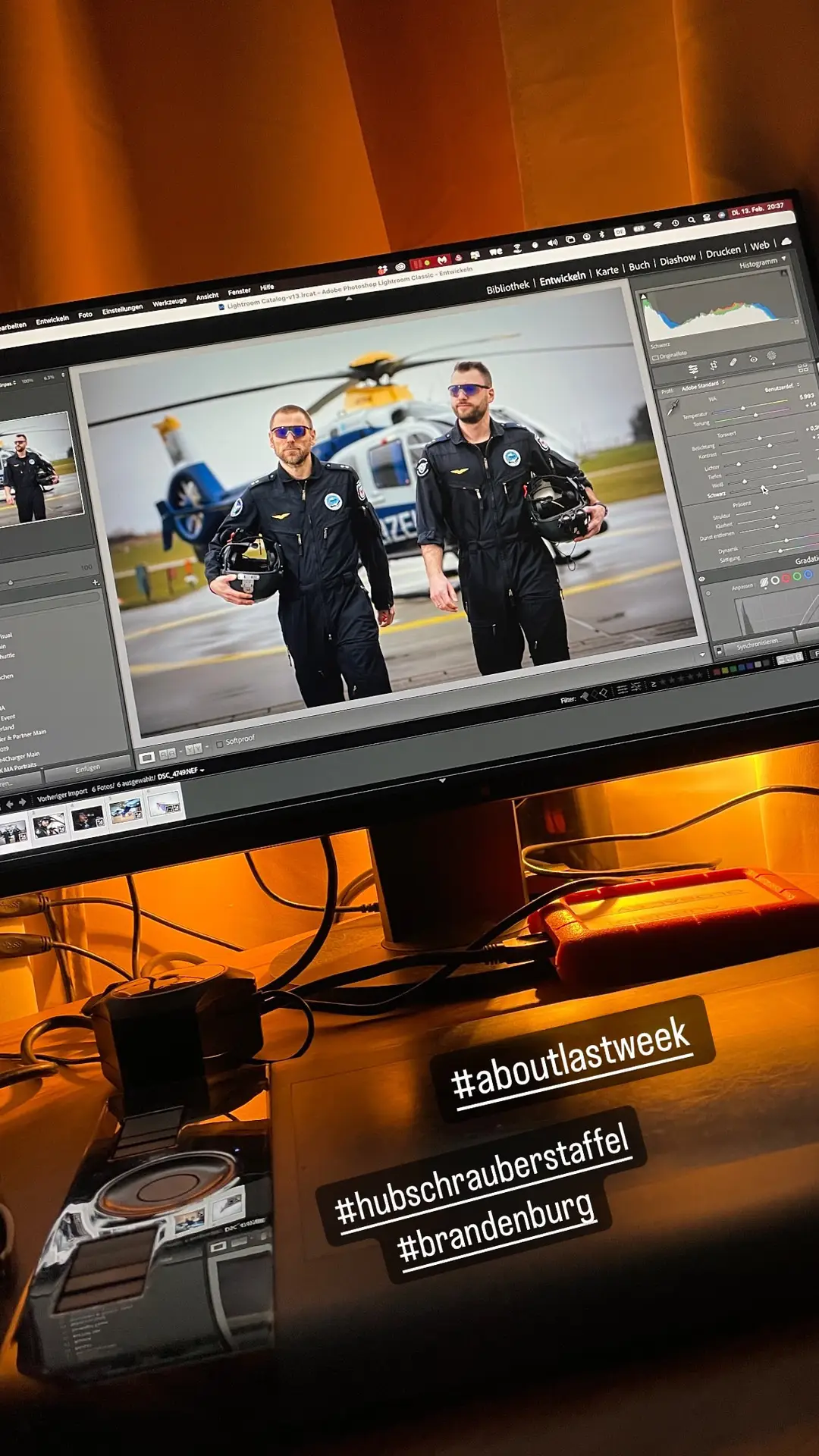This screenshot has width=819, height=1456.
Task: Click the volume icon in menu bar
Action: [x=552, y=242]
